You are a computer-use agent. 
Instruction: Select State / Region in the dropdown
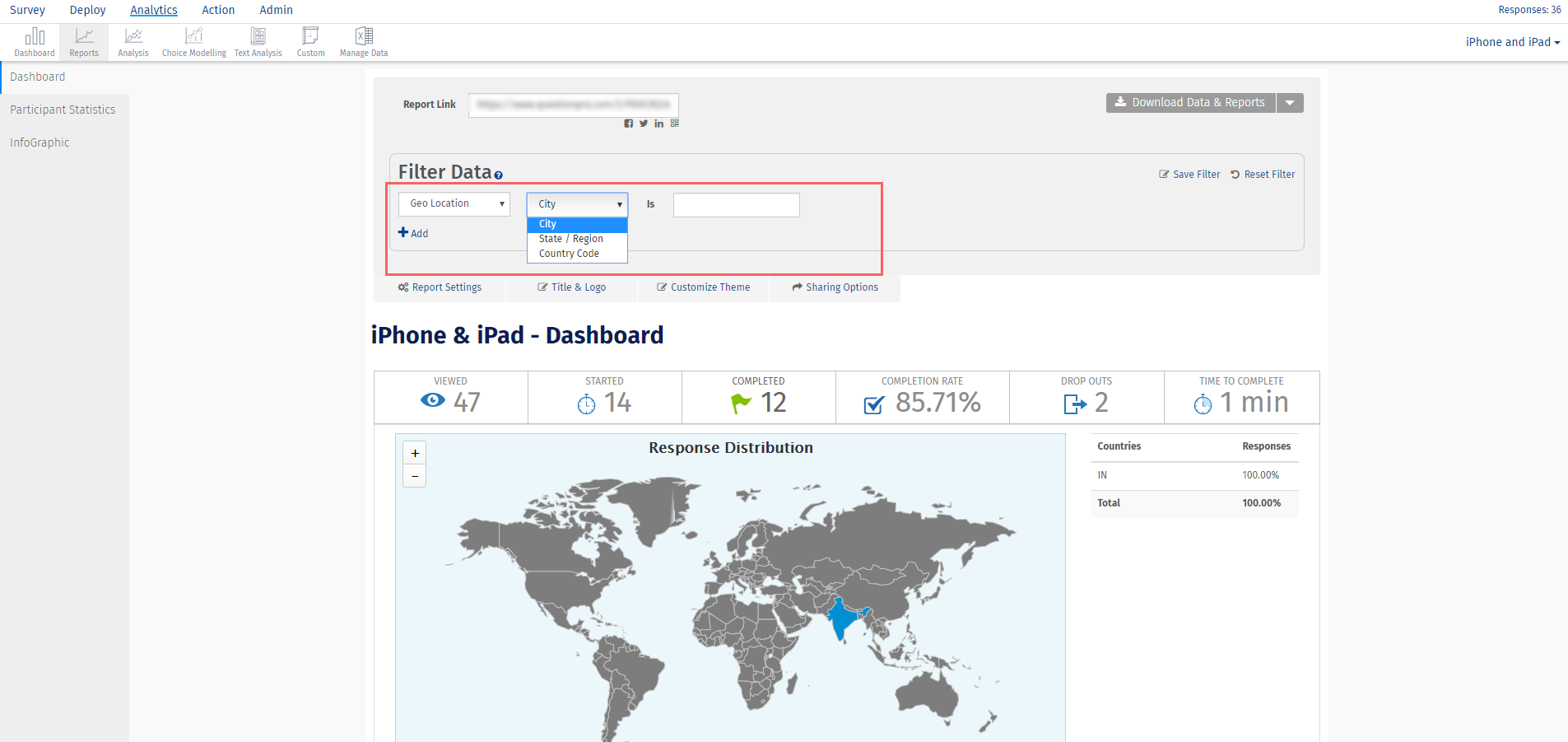click(x=571, y=238)
